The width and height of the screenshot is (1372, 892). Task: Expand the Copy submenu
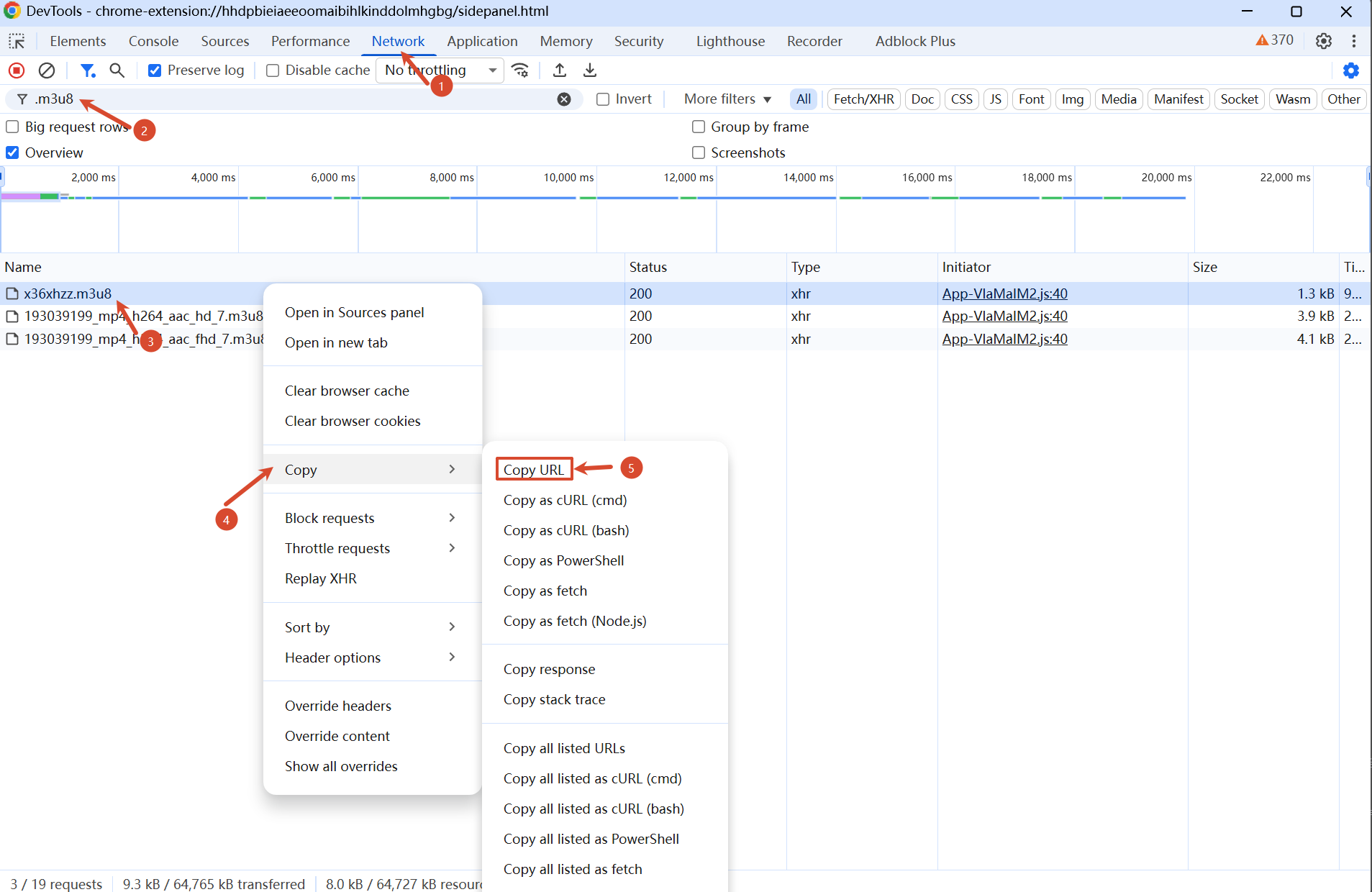(x=372, y=470)
